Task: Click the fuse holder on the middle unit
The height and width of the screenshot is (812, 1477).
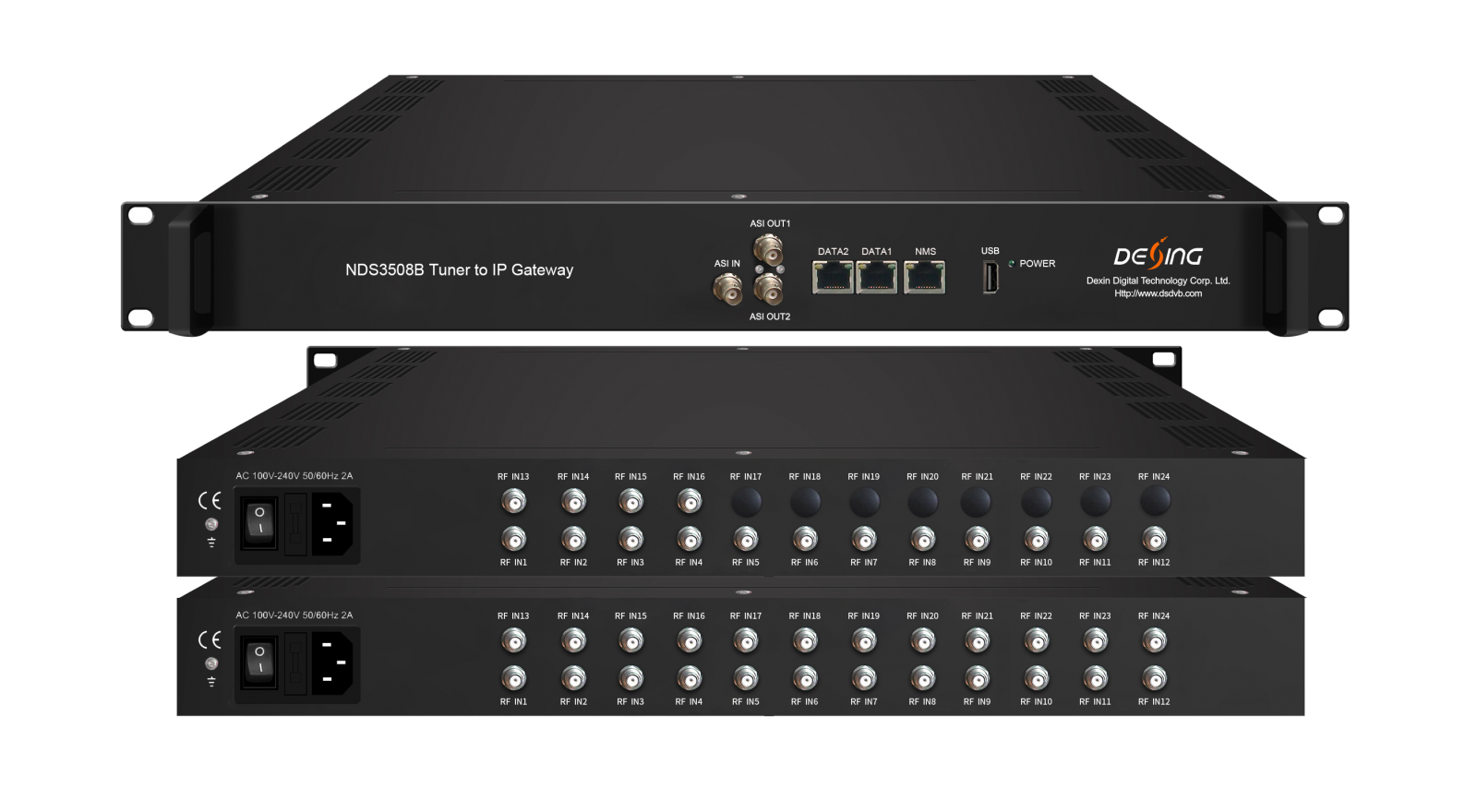Action: 295,523
